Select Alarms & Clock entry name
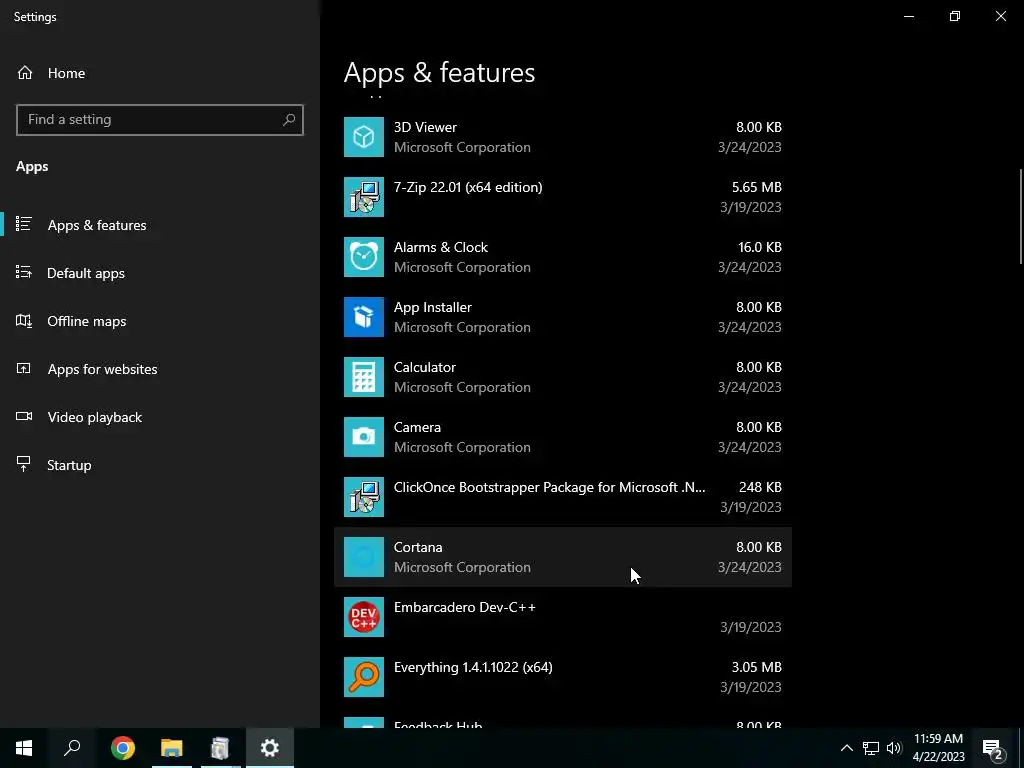The width and height of the screenshot is (1024, 768). click(441, 248)
